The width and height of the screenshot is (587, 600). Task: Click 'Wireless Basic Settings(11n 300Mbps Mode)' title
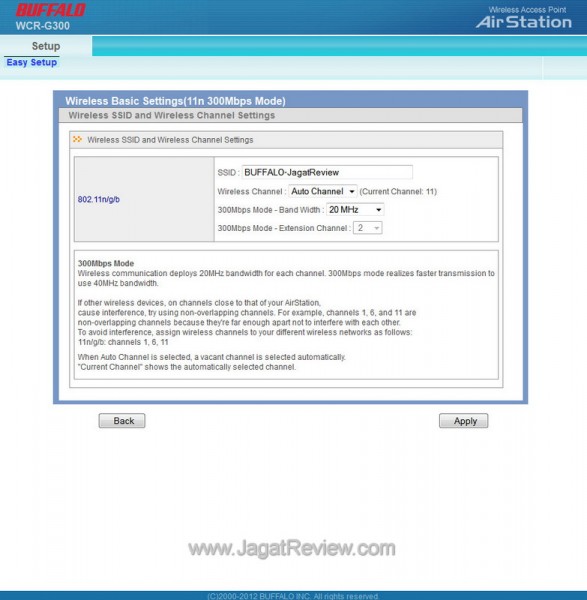[x=175, y=101]
